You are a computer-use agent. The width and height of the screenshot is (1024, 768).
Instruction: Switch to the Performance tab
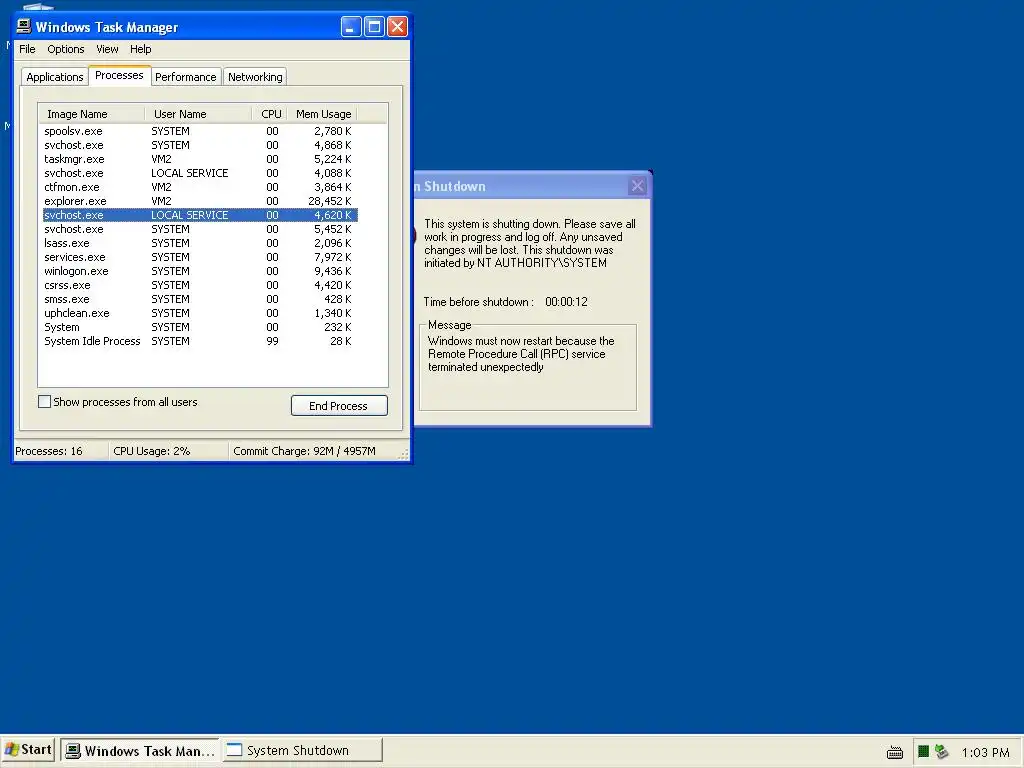pos(185,77)
